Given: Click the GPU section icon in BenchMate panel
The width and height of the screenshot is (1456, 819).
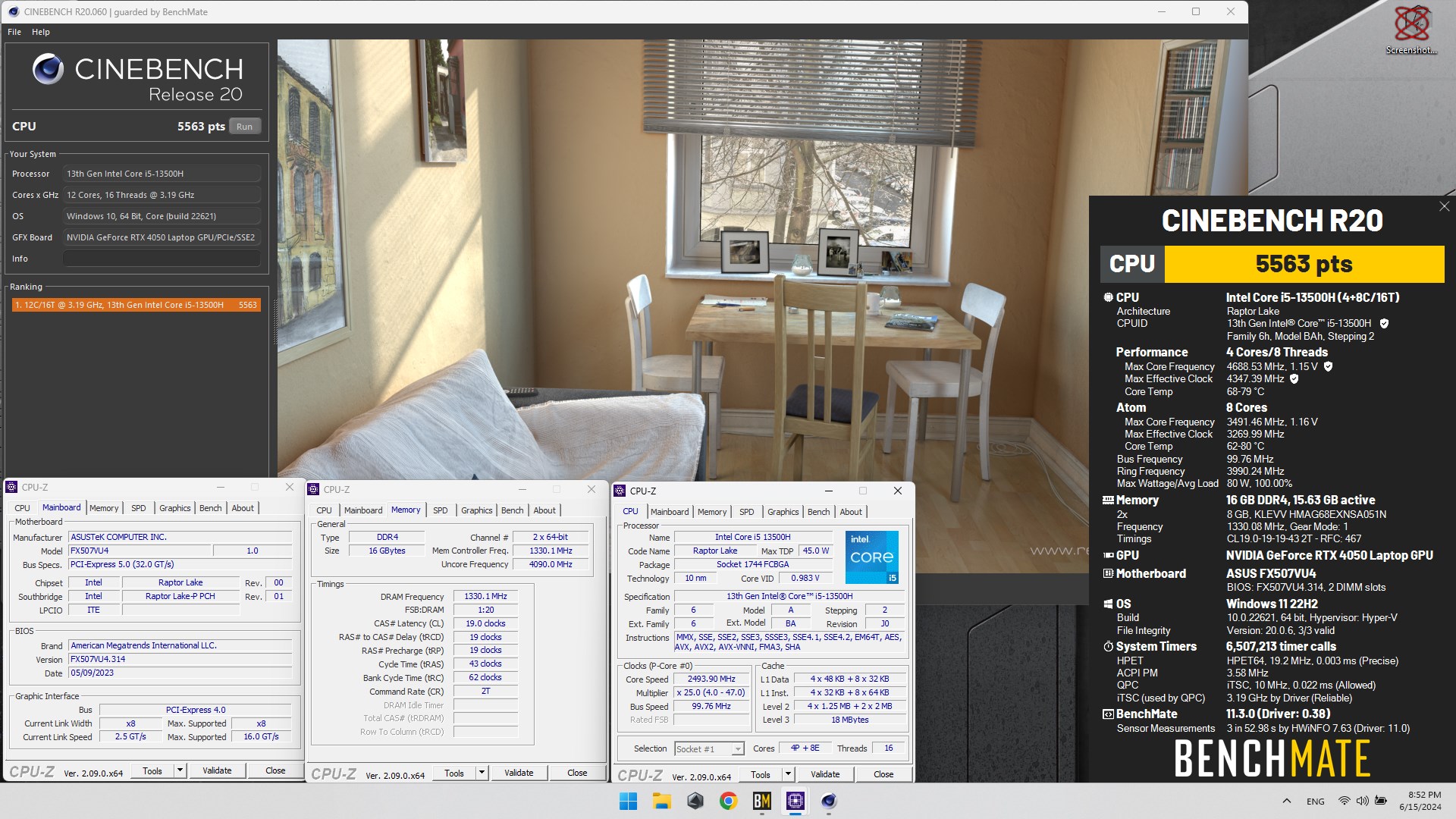Looking at the screenshot, I should pyautogui.click(x=1108, y=556).
